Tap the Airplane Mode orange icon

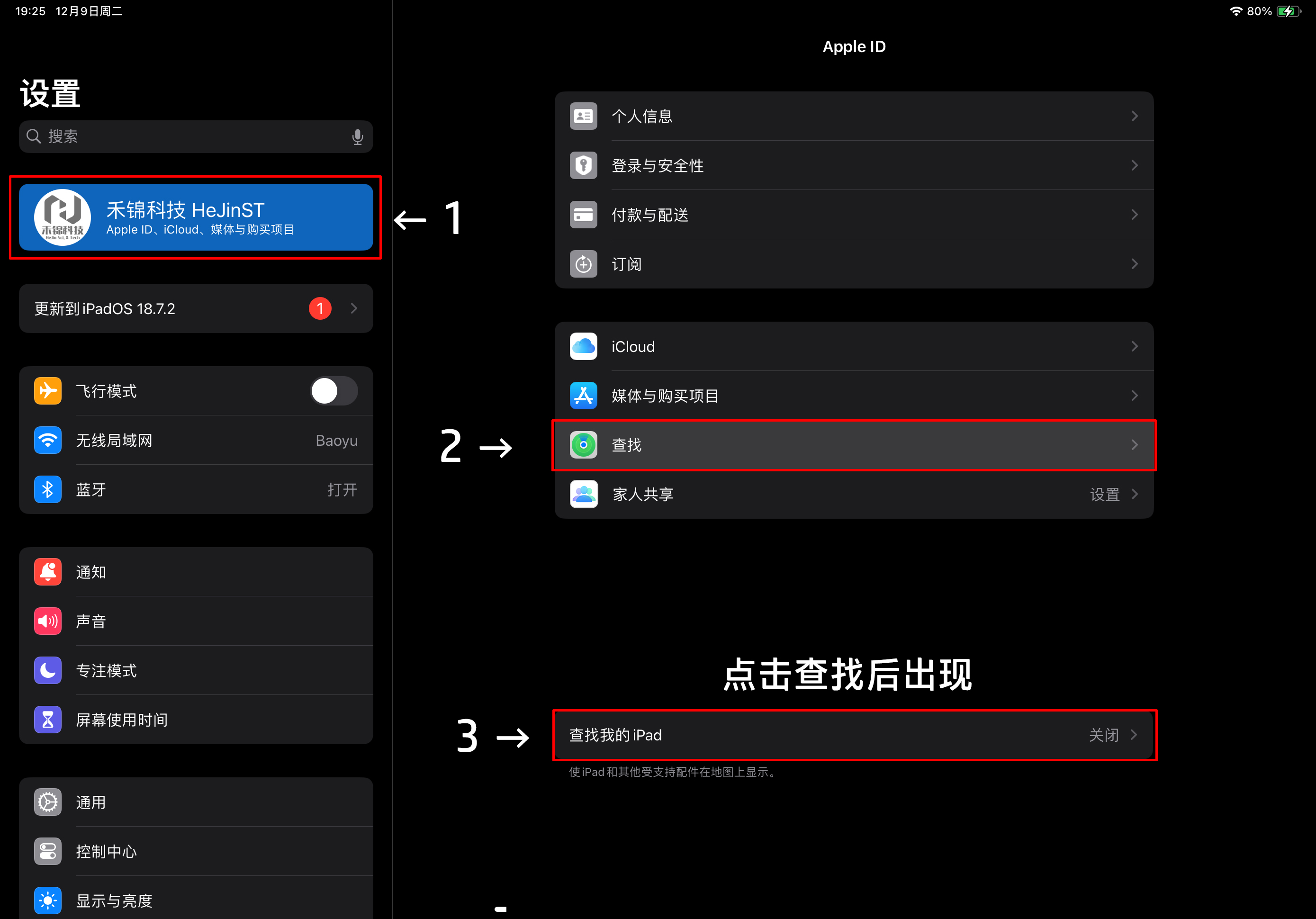coord(47,391)
